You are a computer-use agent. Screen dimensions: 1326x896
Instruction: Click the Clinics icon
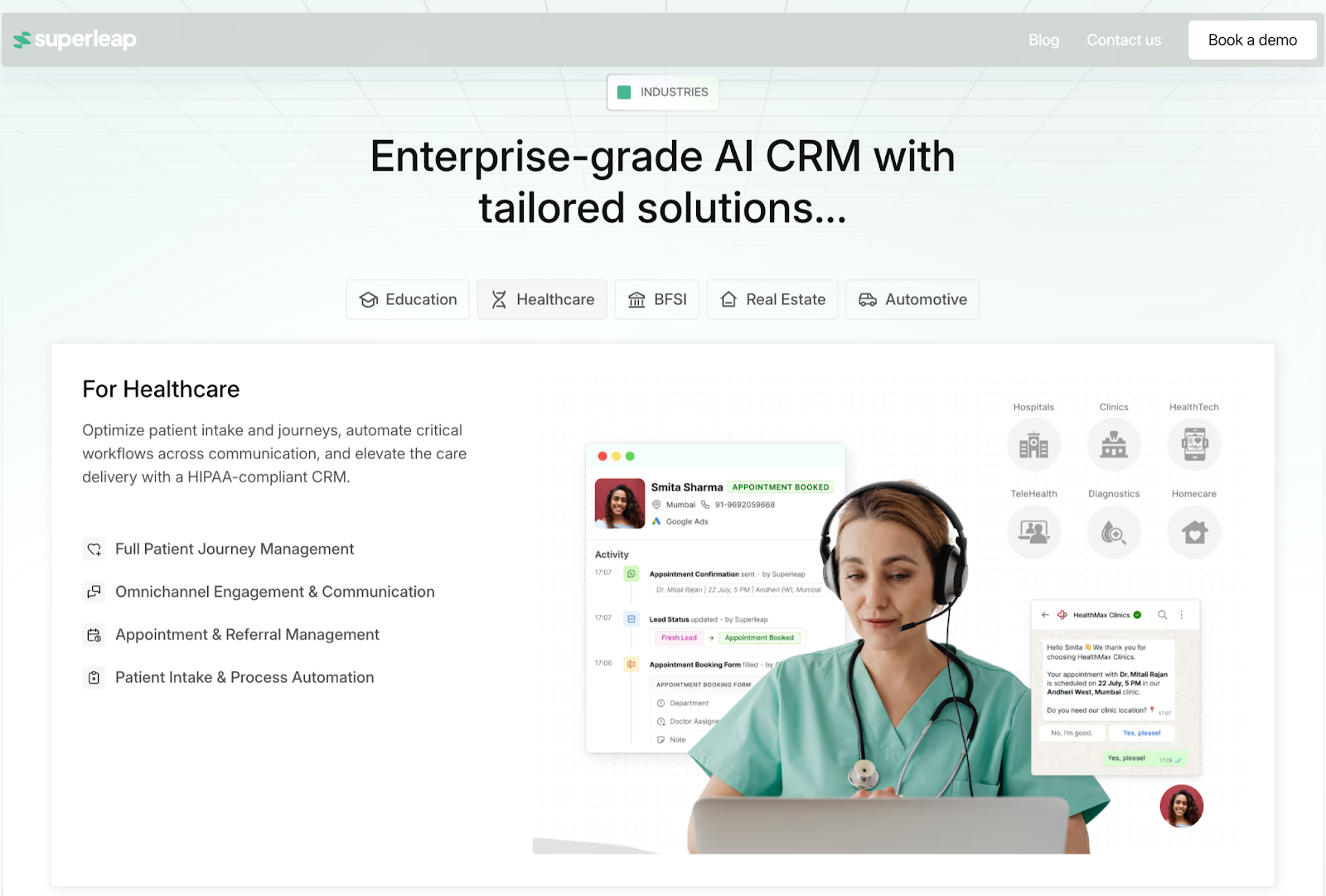coord(1114,445)
